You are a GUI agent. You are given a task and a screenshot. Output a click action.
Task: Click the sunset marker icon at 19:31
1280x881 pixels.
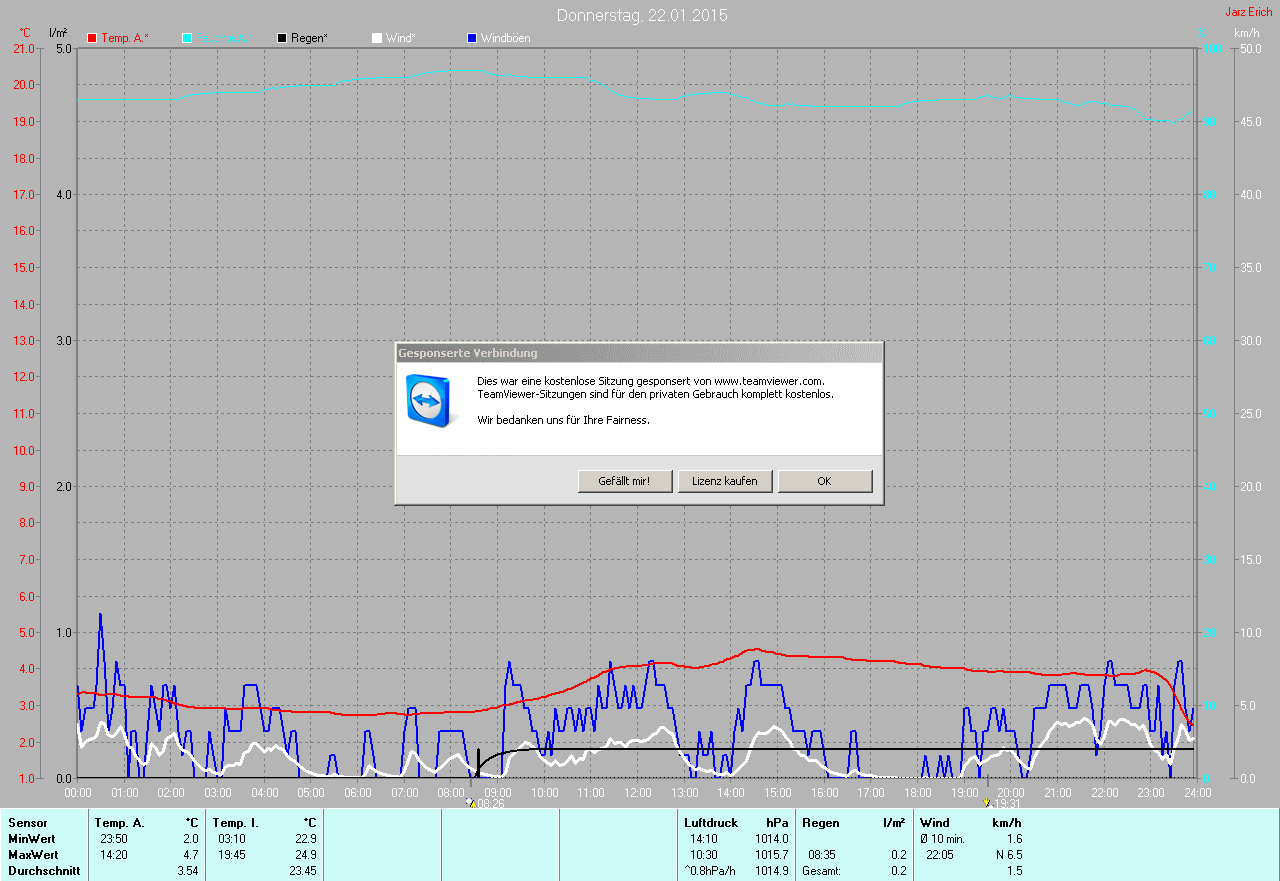pyautogui.click(x=987, y=802)
